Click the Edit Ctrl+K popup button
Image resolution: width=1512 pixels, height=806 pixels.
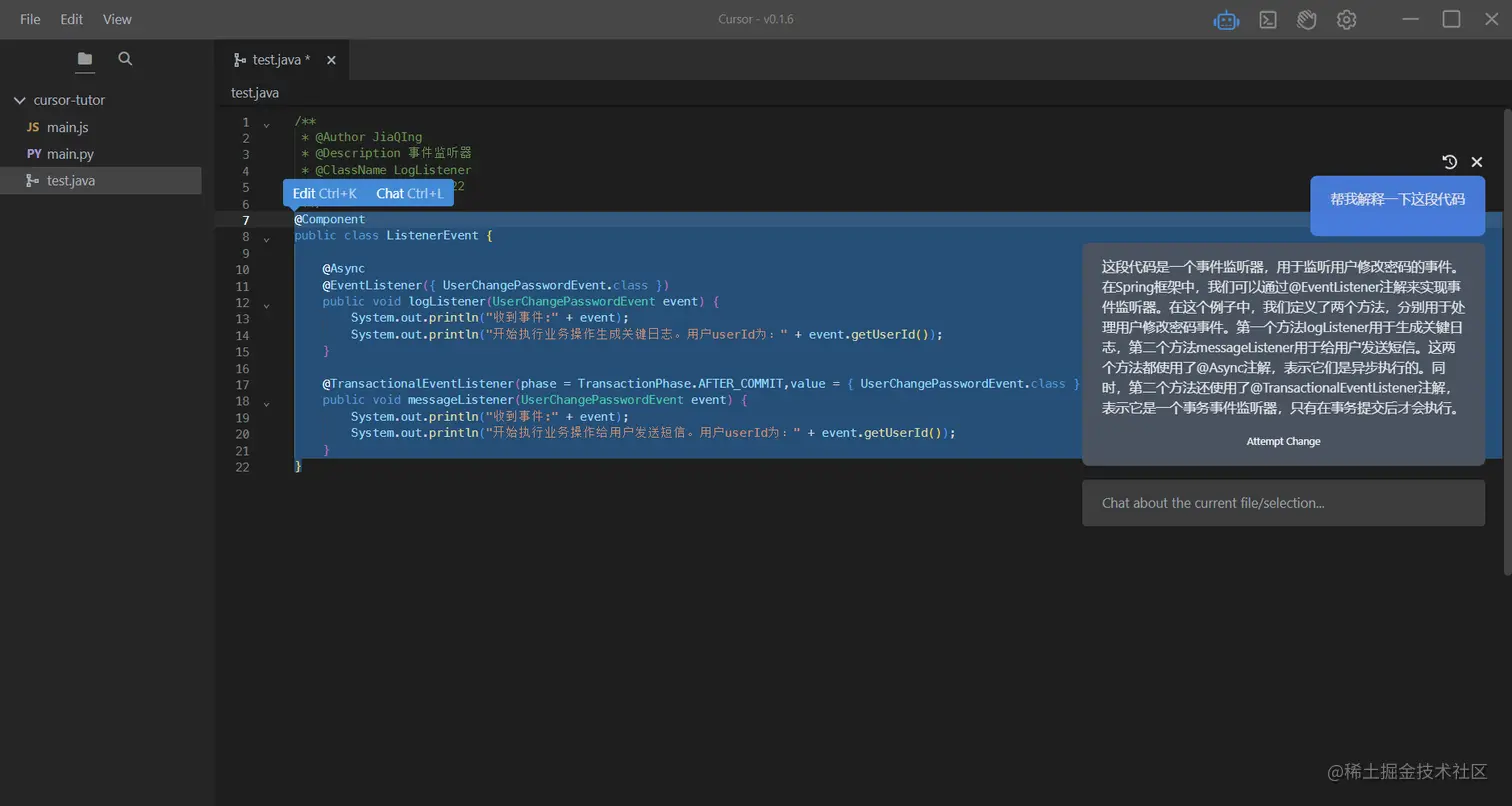tap(324, 193)
